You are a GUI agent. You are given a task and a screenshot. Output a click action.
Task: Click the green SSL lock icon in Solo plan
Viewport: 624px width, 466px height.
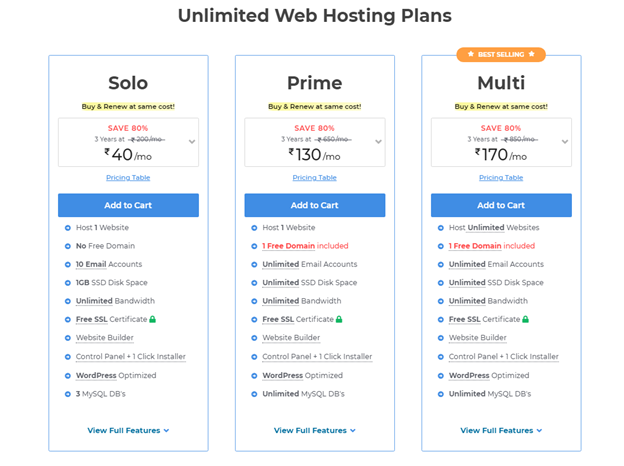152,319
